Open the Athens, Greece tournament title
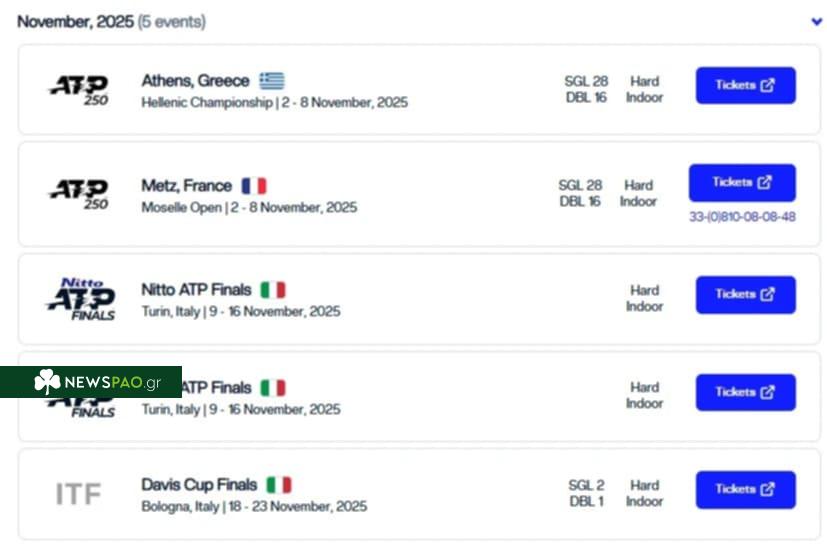This screenshot has height=546, width=827. (x=195, y=81)
